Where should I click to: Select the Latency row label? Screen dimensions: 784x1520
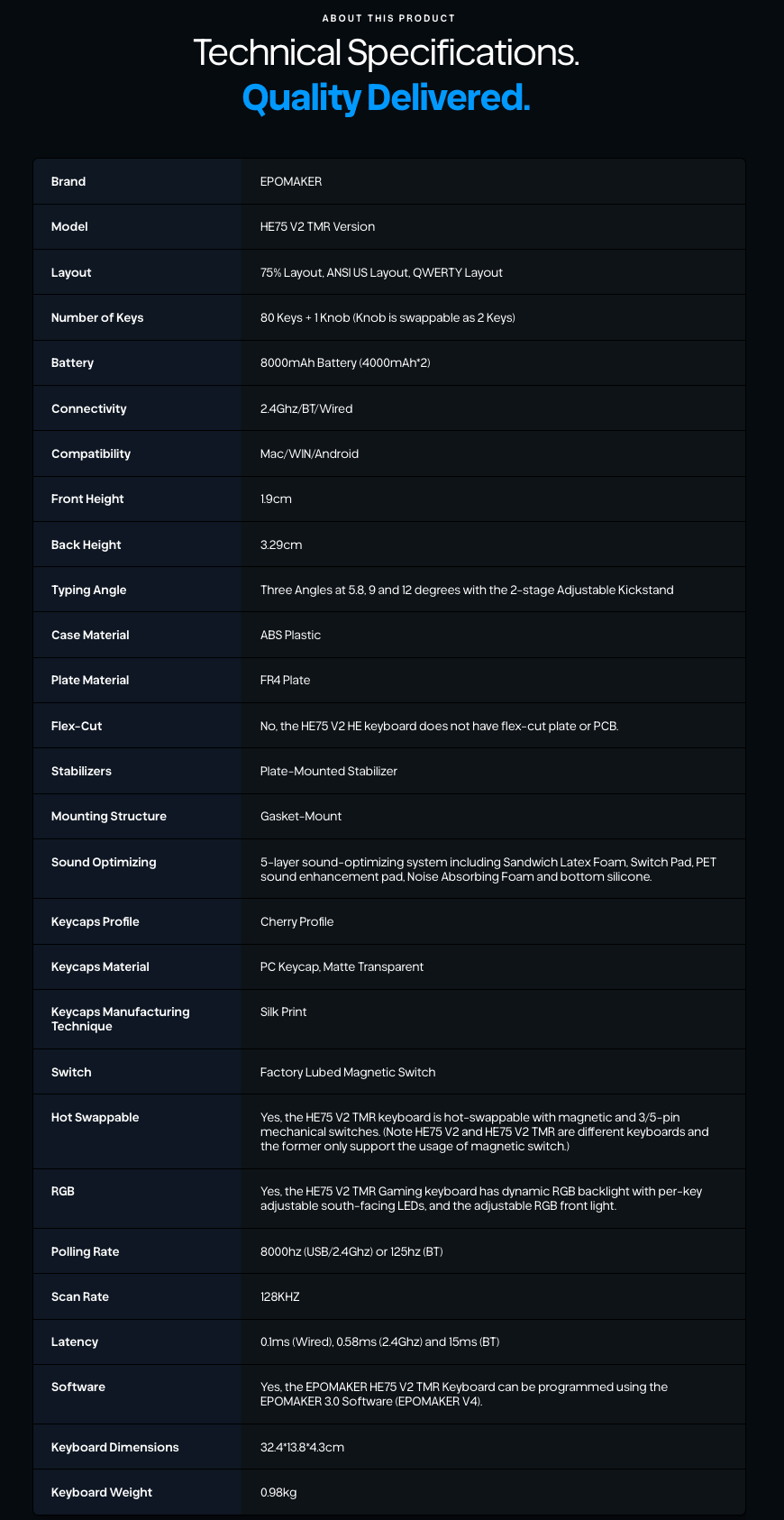pyautogui.click(x=75, y=1342)
